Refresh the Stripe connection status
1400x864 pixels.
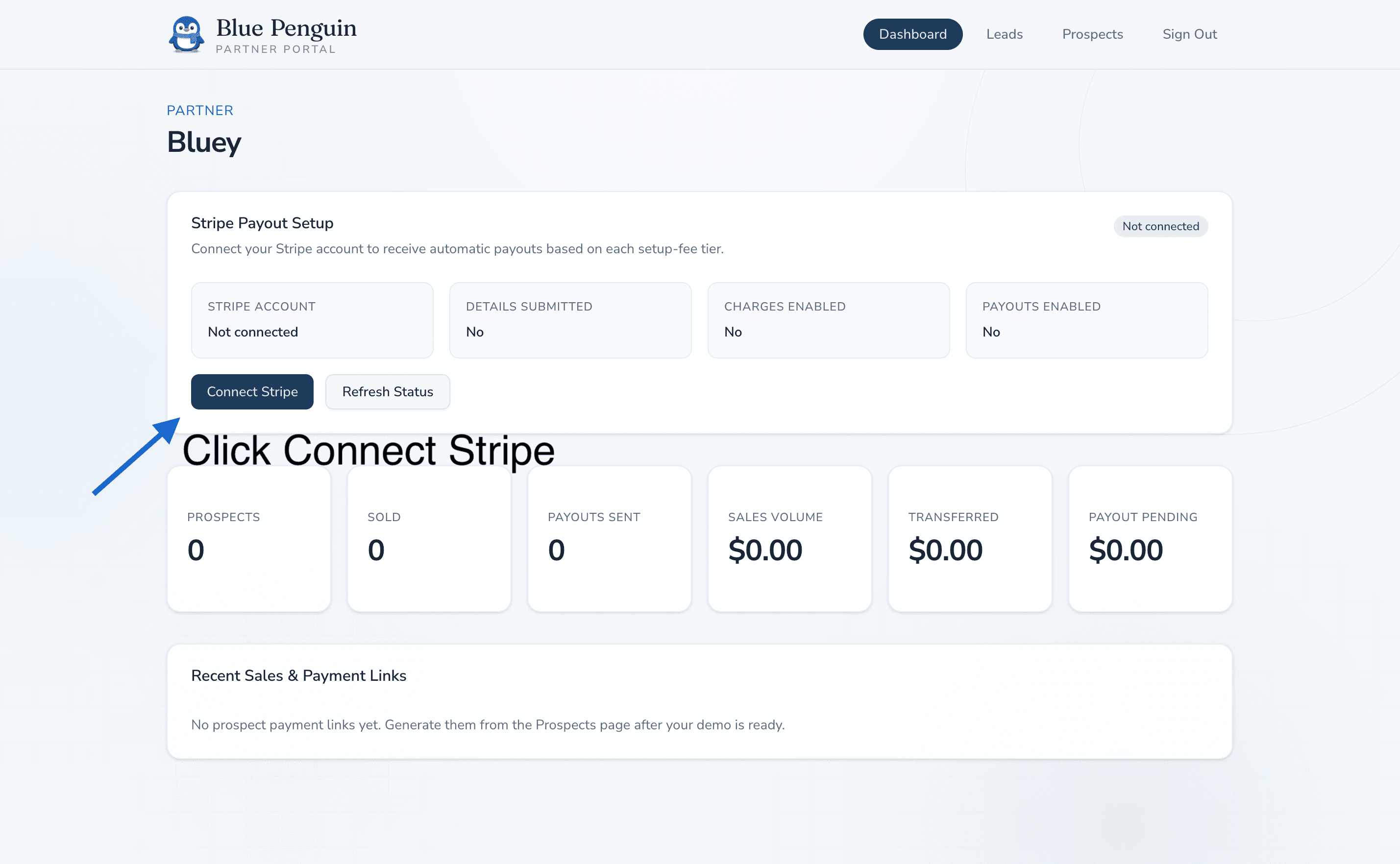[x=387, y=391]
